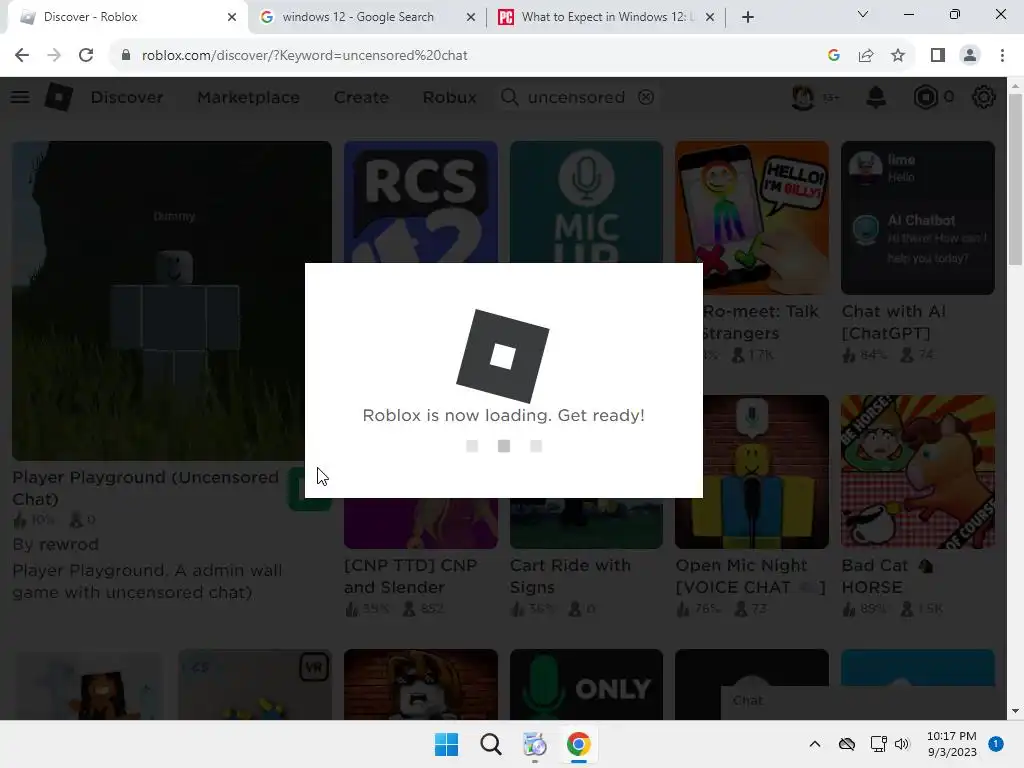Open the taskbar app left of Chrome
The width and height of the screenshot is (1024, 768).
pos(534,744)
